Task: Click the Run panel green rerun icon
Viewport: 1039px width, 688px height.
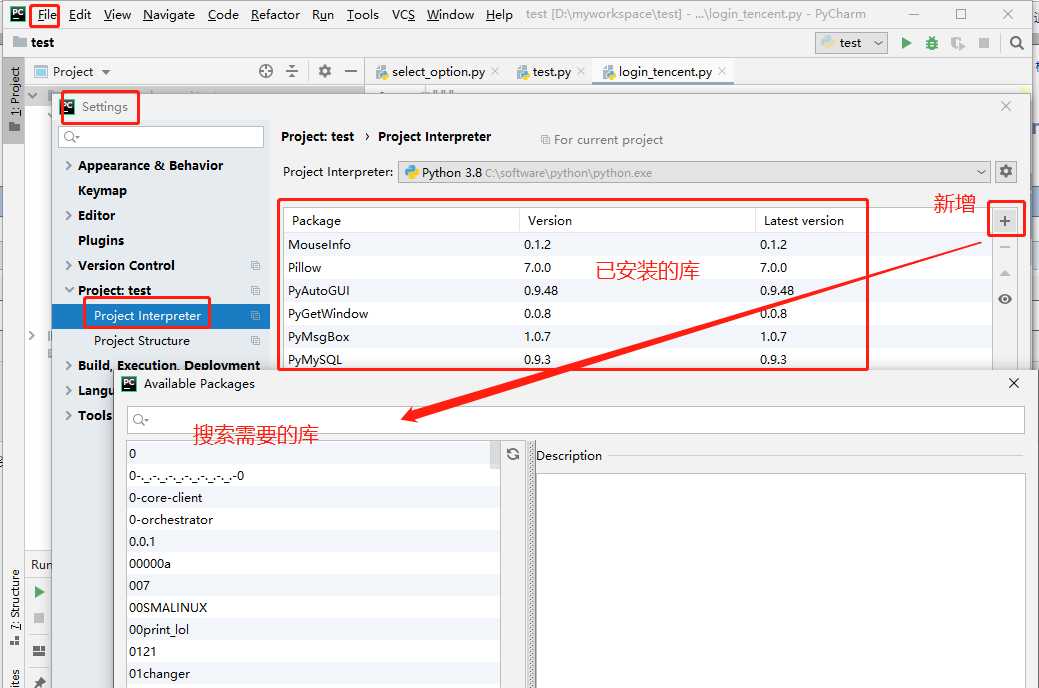Action: (x=39, y=592)
